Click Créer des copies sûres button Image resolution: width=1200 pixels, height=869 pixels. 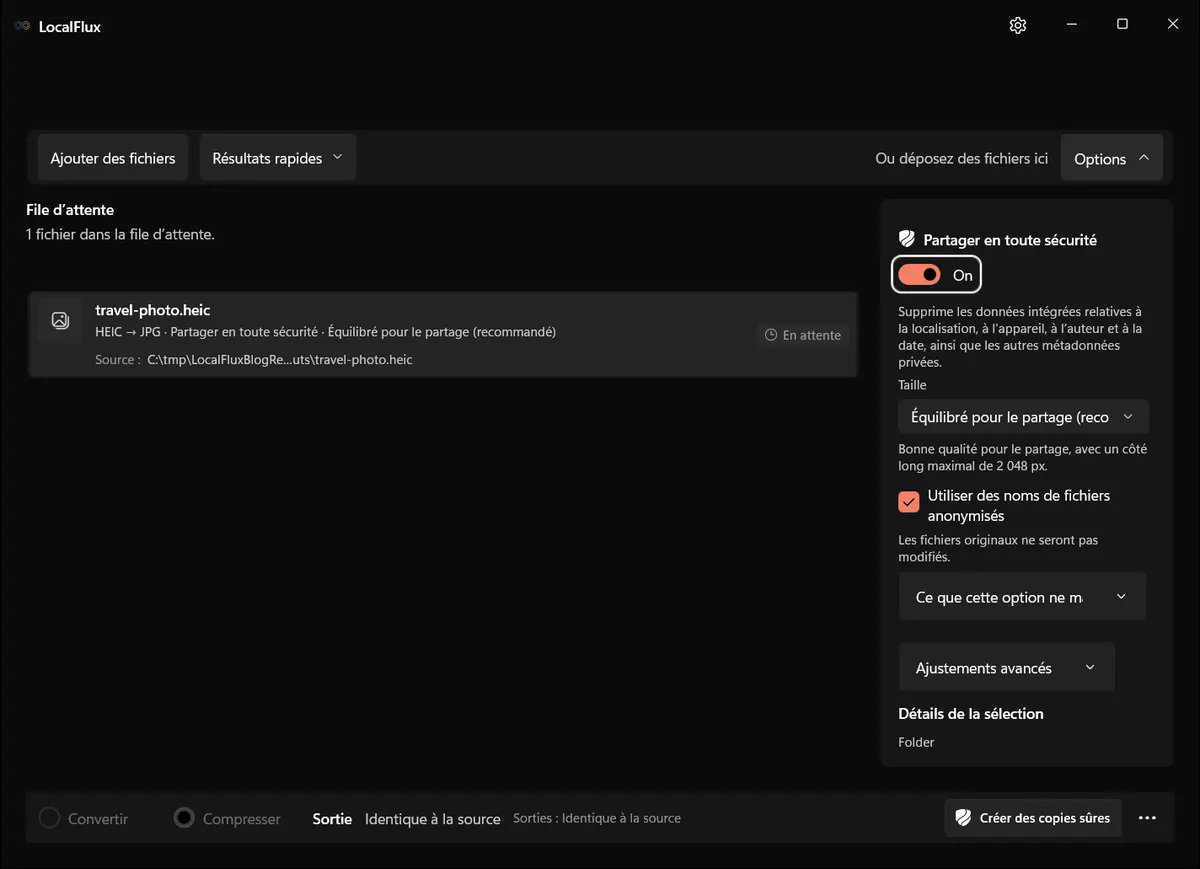pos(1033,818)
